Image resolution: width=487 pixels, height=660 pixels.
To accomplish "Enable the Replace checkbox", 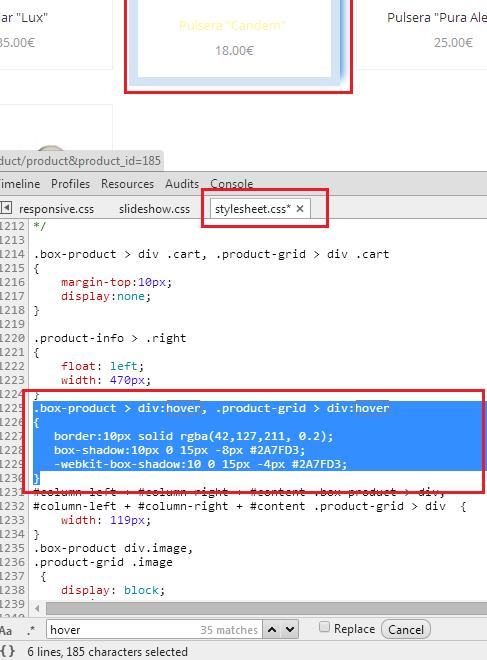I will pyautogui.click(x=324, y=627).
